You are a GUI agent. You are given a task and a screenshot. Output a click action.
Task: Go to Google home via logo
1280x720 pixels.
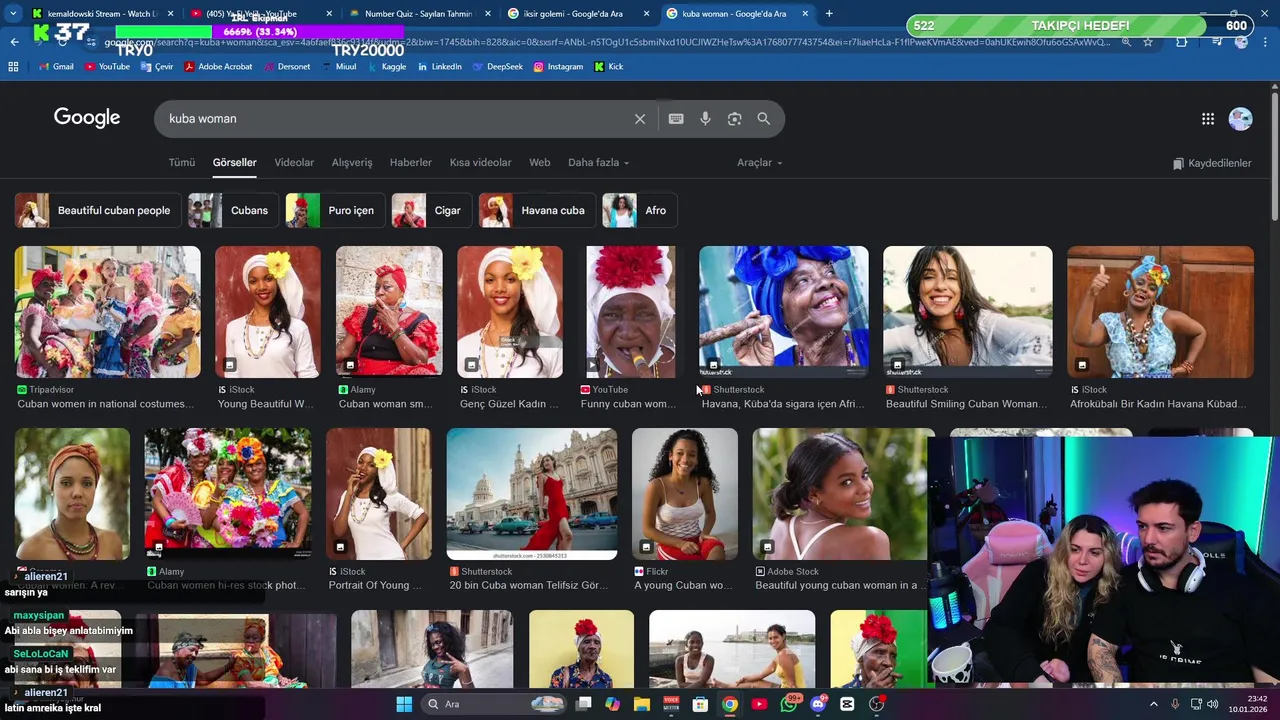tap(87, 118)
